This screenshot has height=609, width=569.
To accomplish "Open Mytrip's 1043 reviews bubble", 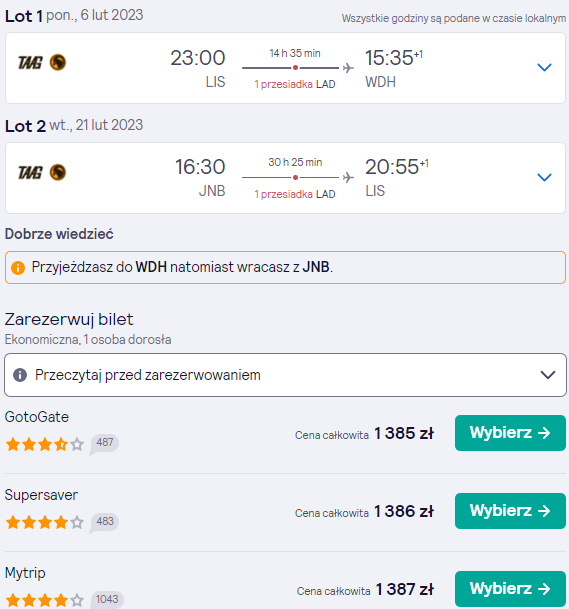I will (107, 599).
